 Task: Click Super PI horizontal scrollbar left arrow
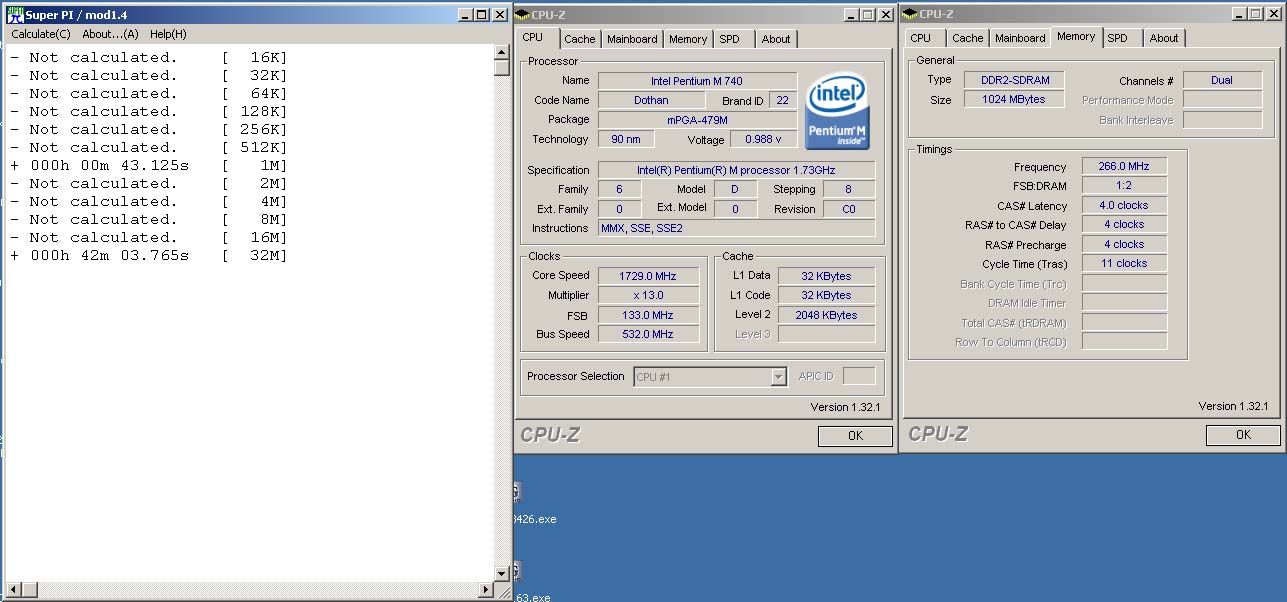point(12,590)
